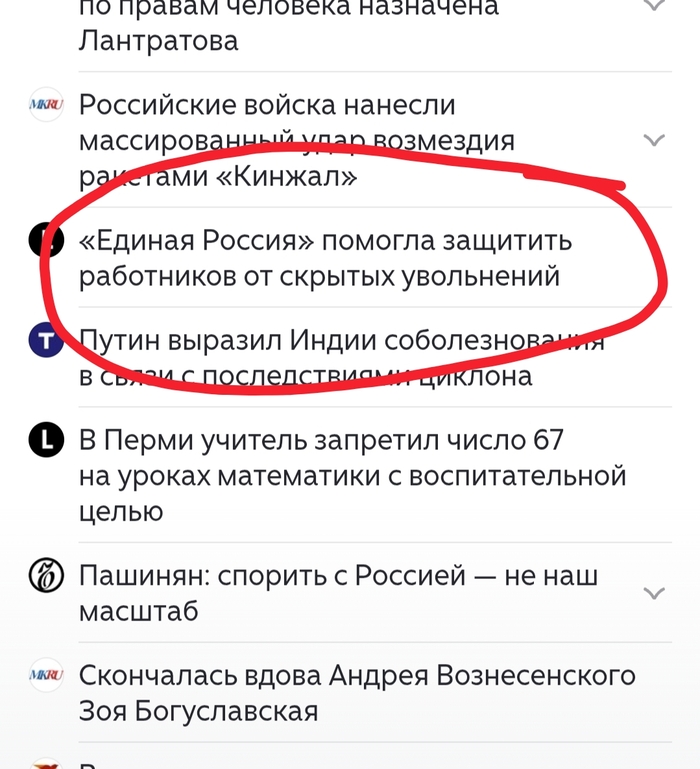The height and width of the screenshot is (769, 700).
Task: Open the headline ending with Лантратова
Action: pos(288,23)
